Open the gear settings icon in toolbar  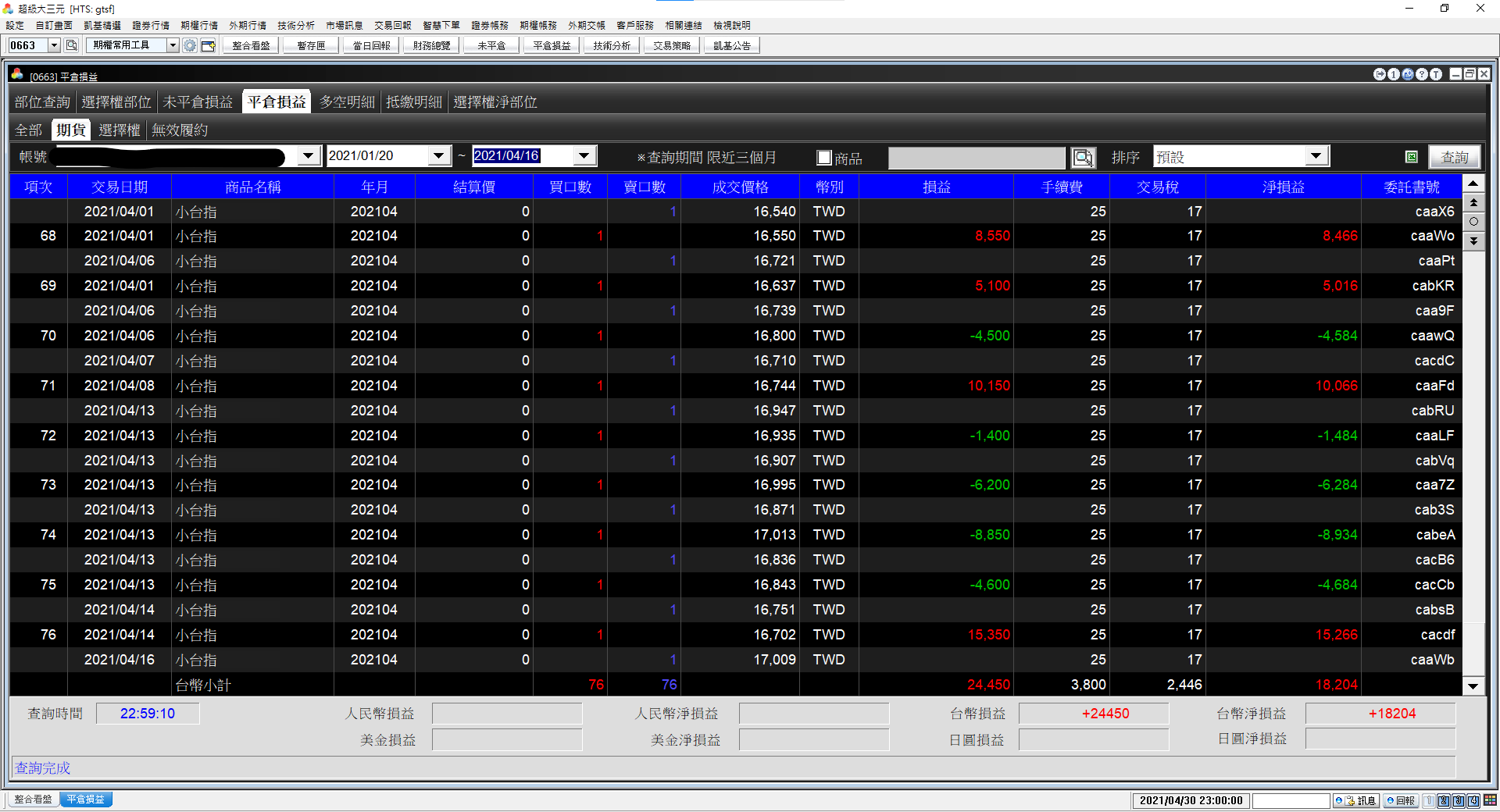[190, 45]
